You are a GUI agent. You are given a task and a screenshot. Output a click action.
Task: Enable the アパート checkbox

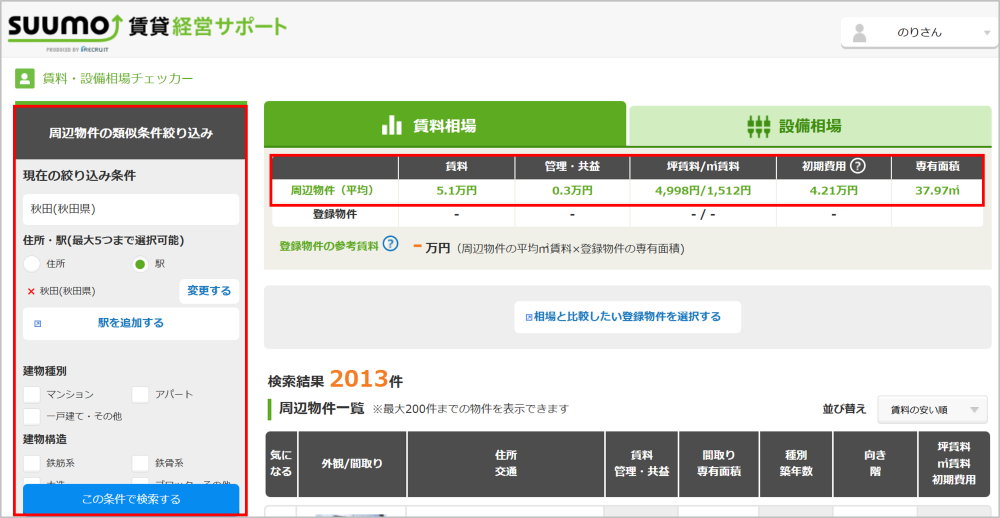coord(140,394)
